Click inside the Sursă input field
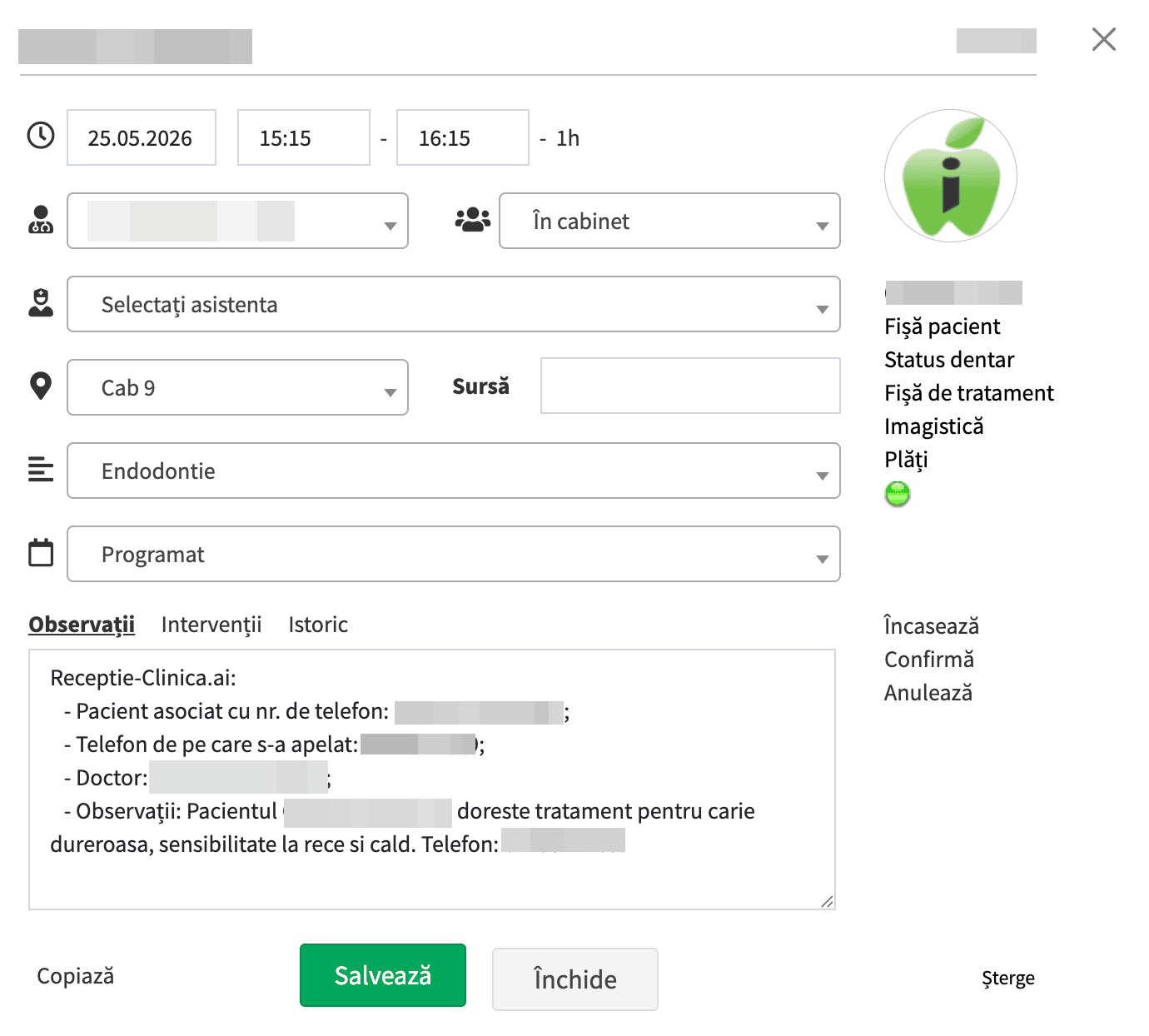This screenshot has height=1036, width=1149. [689, 386]
